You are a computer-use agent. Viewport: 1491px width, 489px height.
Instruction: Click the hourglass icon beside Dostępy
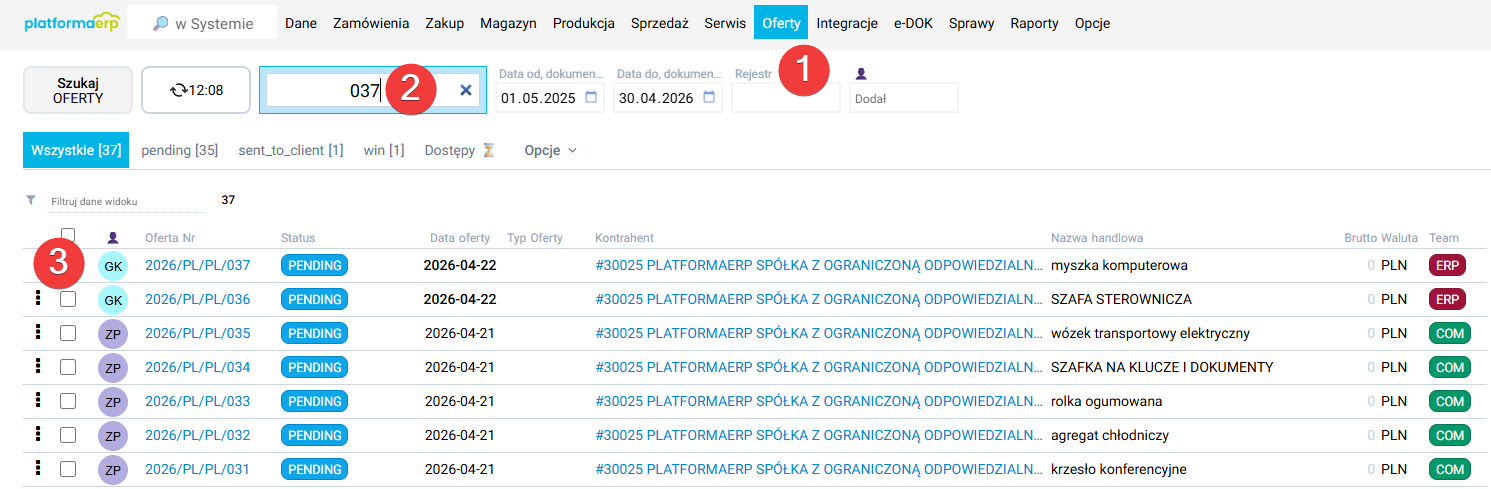pos(489,150)
